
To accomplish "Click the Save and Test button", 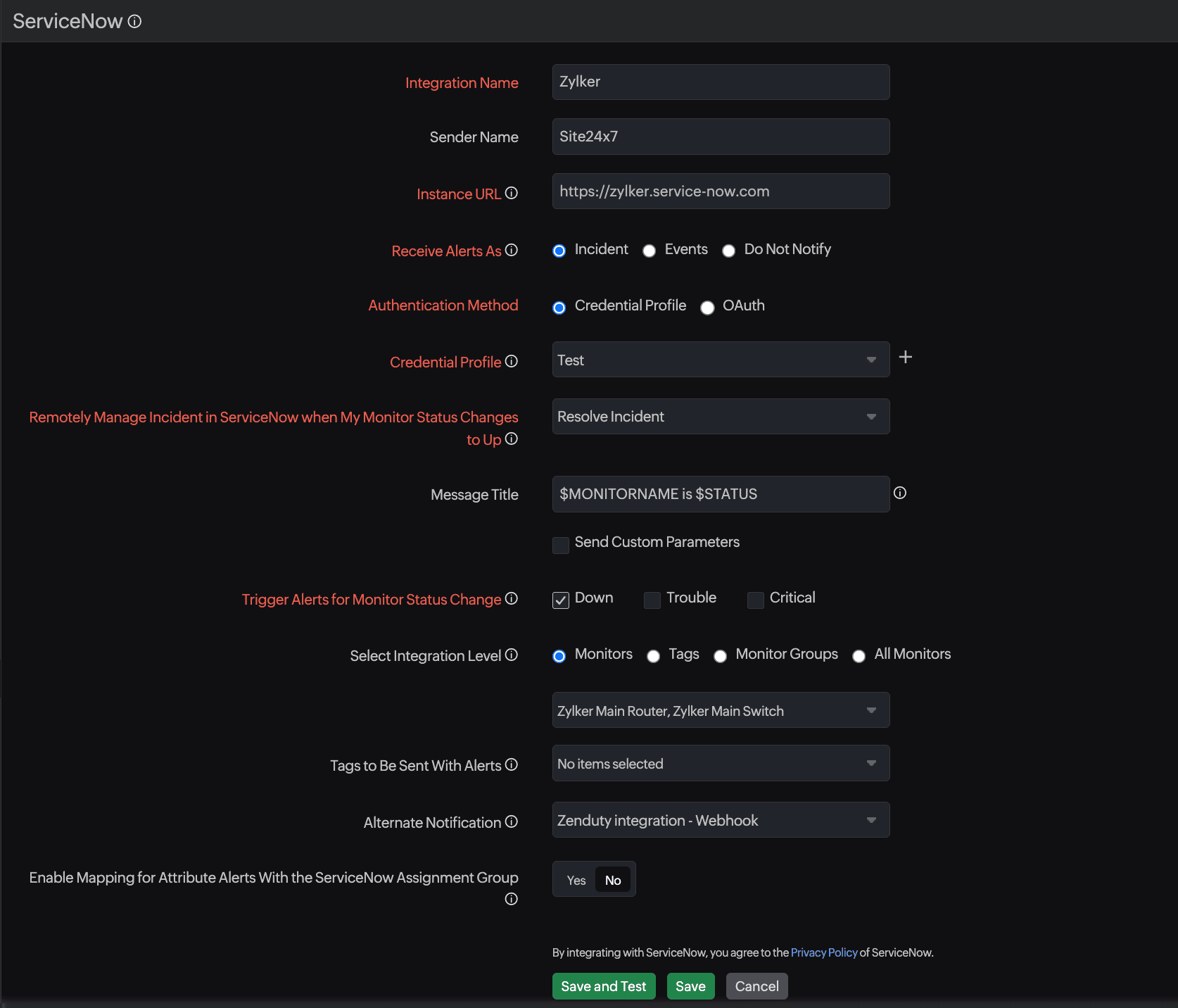I will [603, 985].
